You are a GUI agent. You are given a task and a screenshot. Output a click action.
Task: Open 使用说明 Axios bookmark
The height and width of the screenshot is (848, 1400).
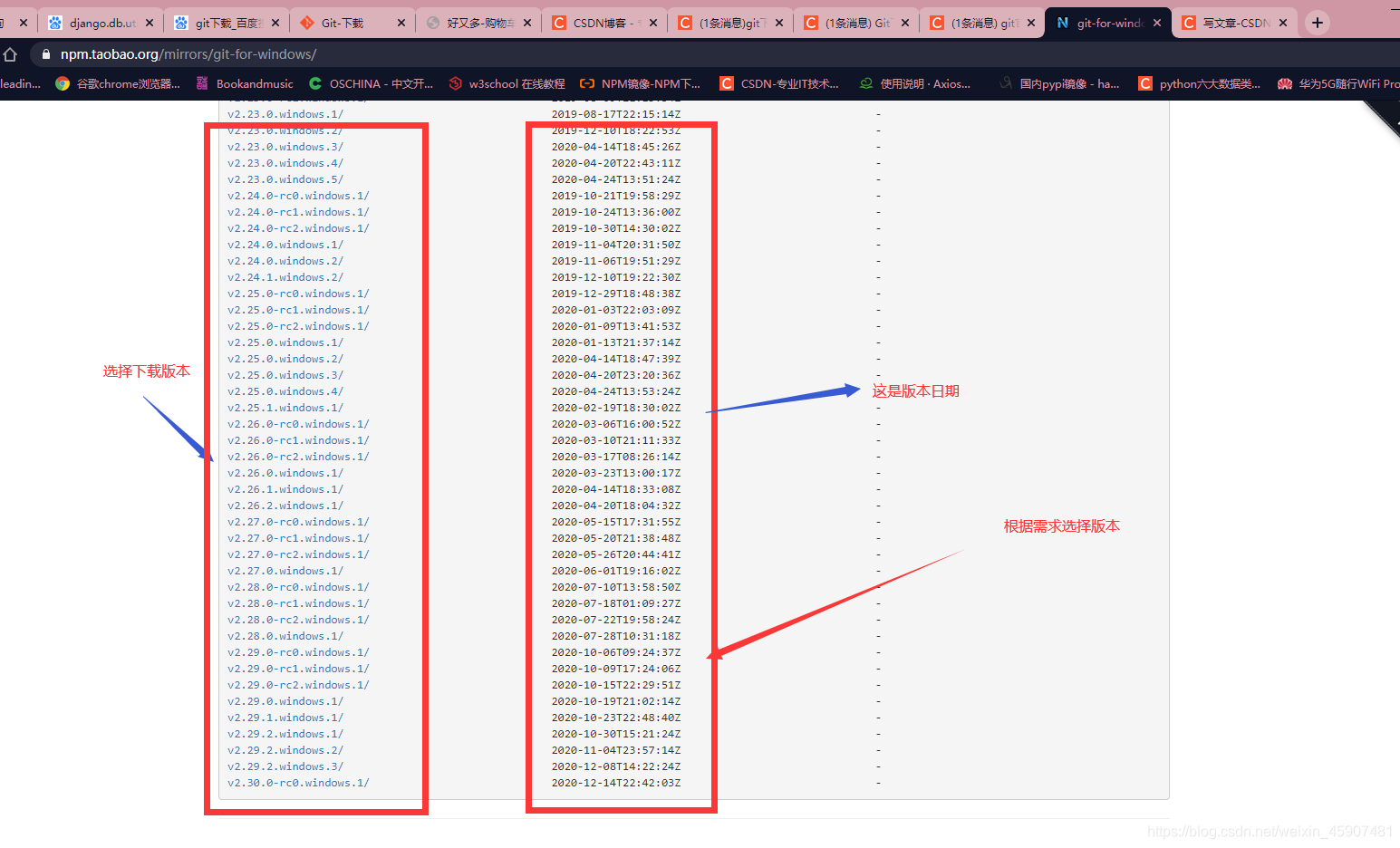[x=915, y=83]
